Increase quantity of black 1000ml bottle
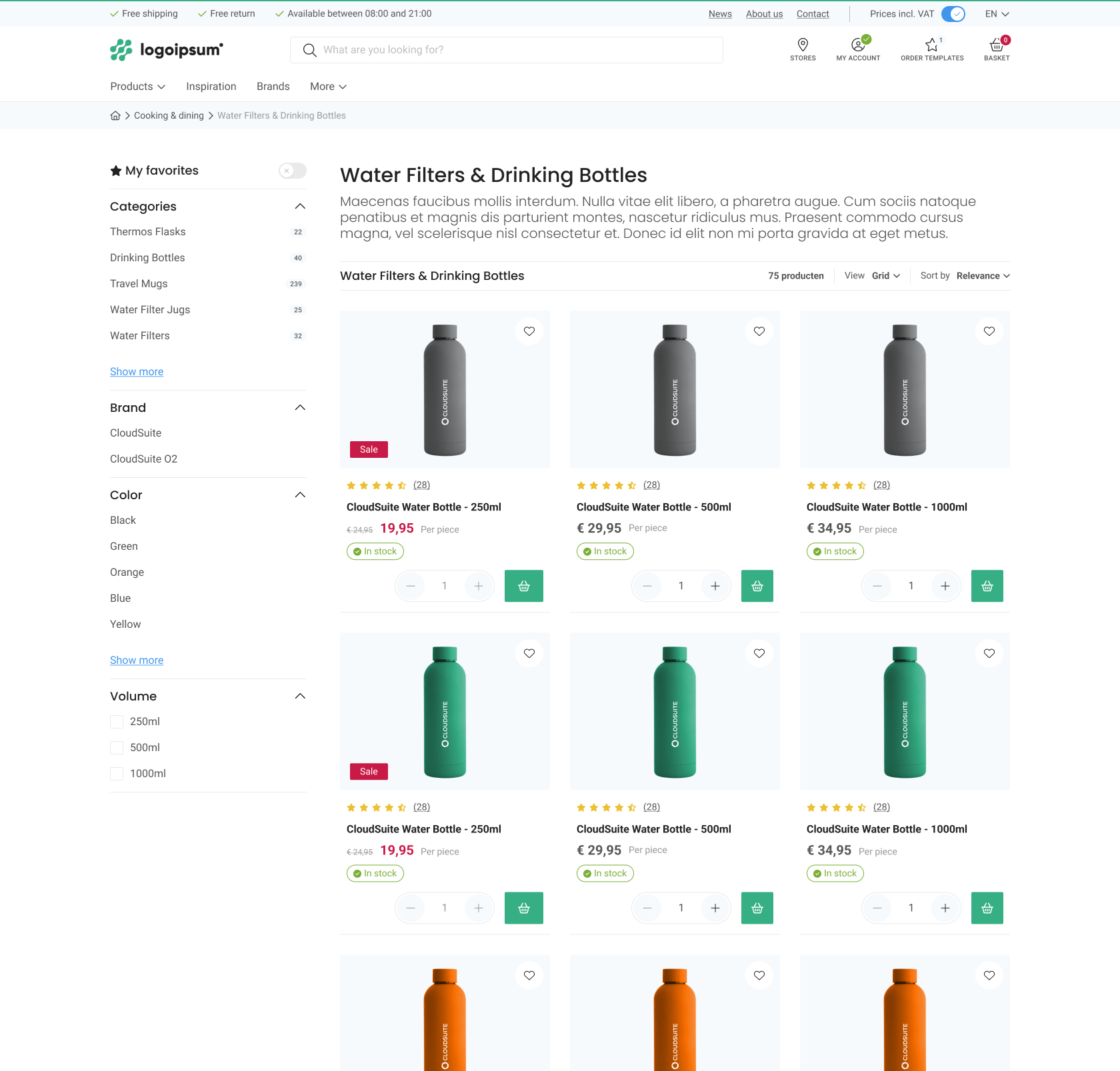 point(945,586)
